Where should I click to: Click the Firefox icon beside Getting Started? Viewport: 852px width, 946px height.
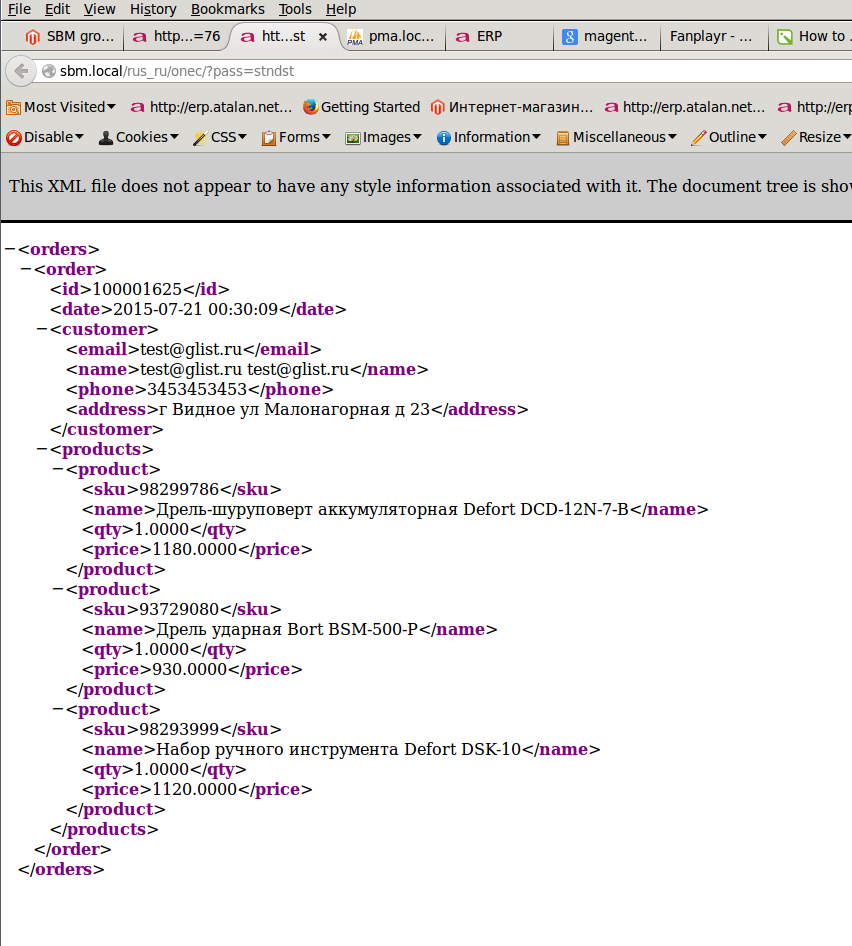click(311, 107)
